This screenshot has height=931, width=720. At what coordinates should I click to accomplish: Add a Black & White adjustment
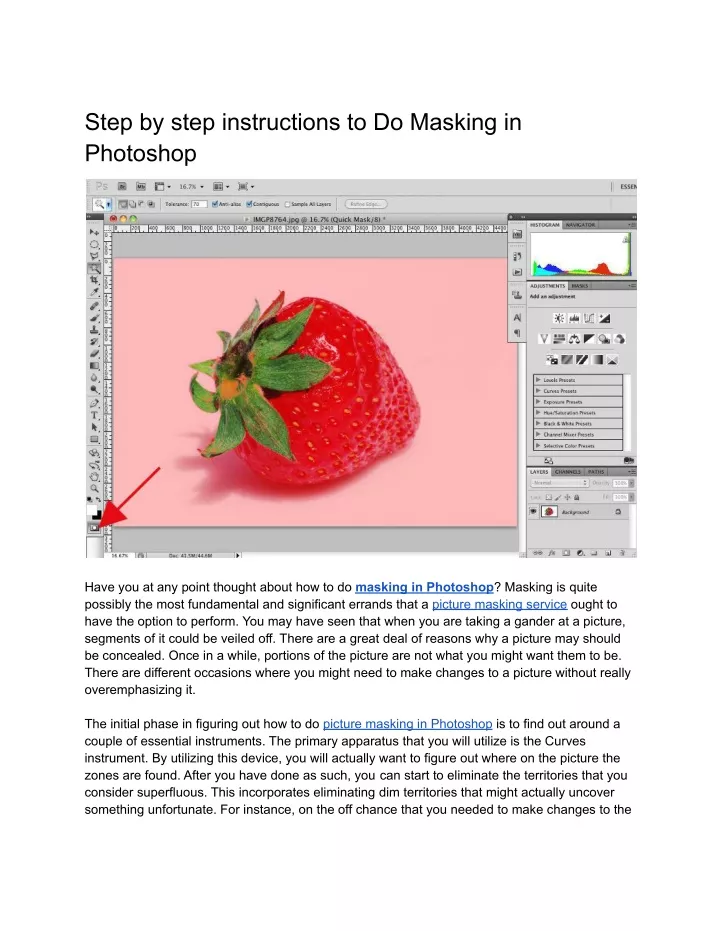589,339
